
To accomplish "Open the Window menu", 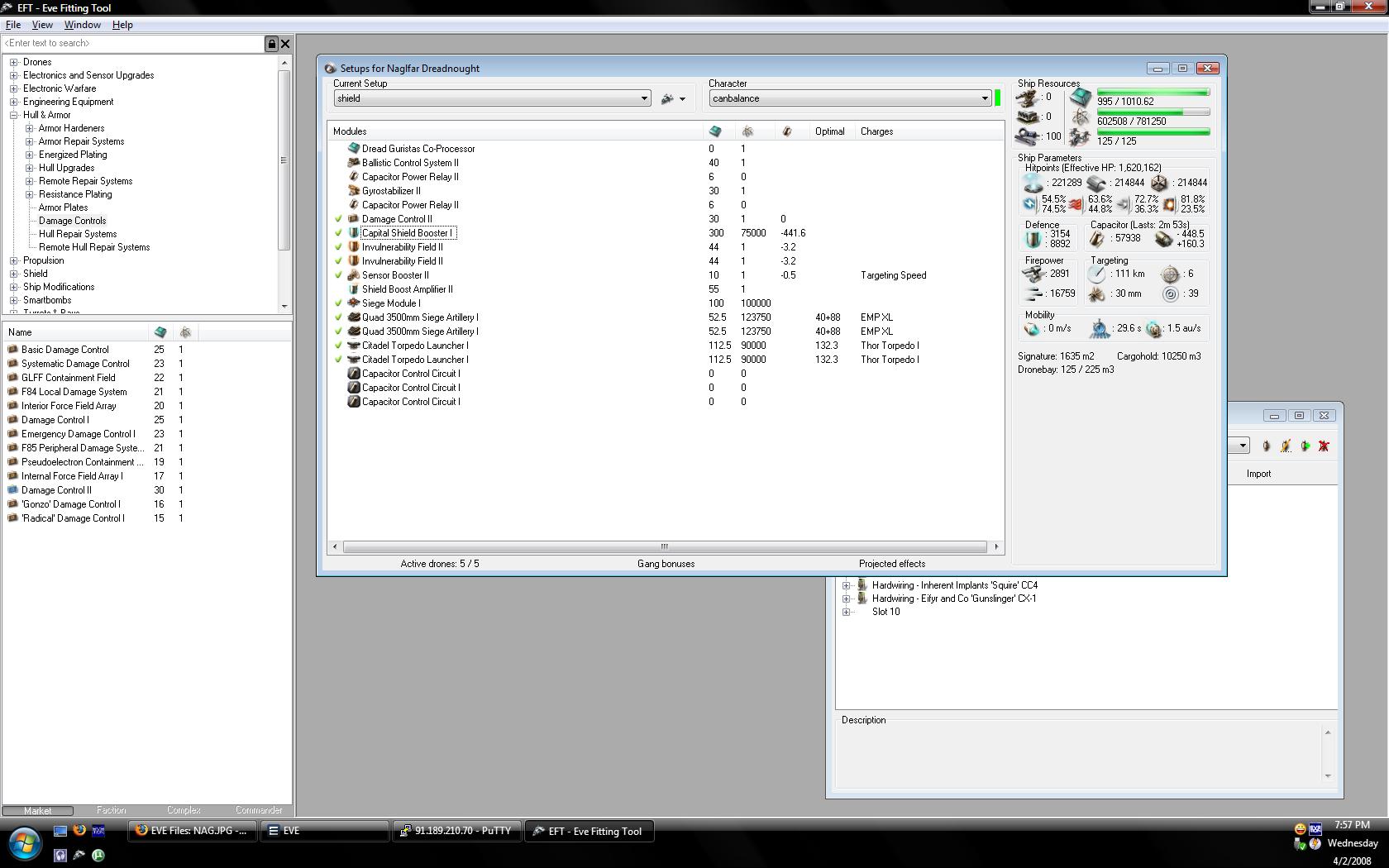I will [83, 25].
